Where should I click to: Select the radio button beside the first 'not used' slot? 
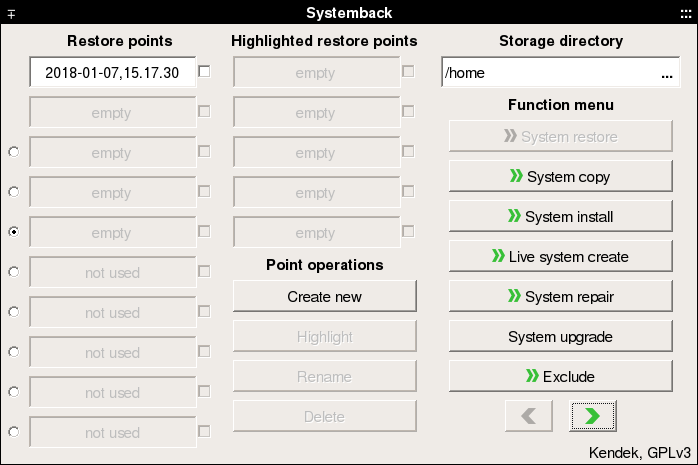tap(14, 272)
